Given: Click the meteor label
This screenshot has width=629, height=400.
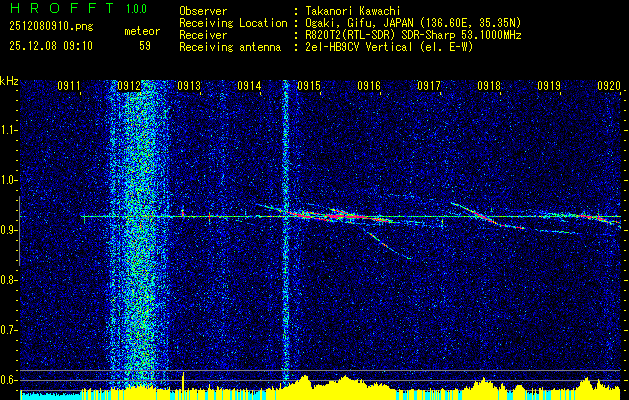Looking at the screenshot, I should 142,31.
